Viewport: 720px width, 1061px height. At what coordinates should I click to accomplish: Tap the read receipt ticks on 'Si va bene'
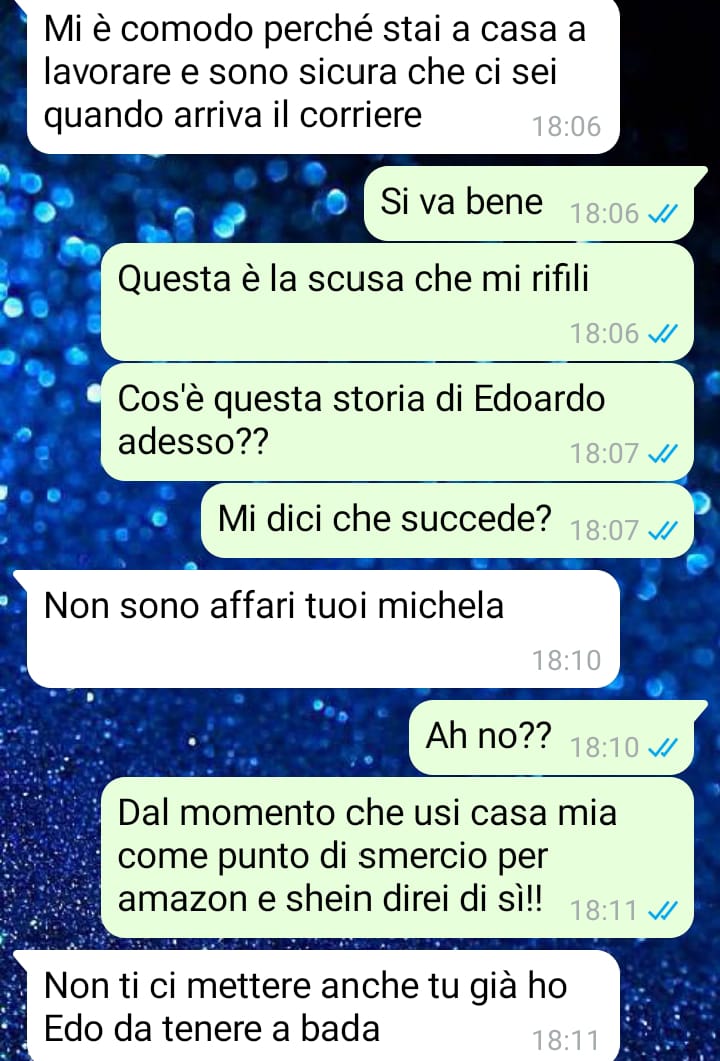point(663,215)
